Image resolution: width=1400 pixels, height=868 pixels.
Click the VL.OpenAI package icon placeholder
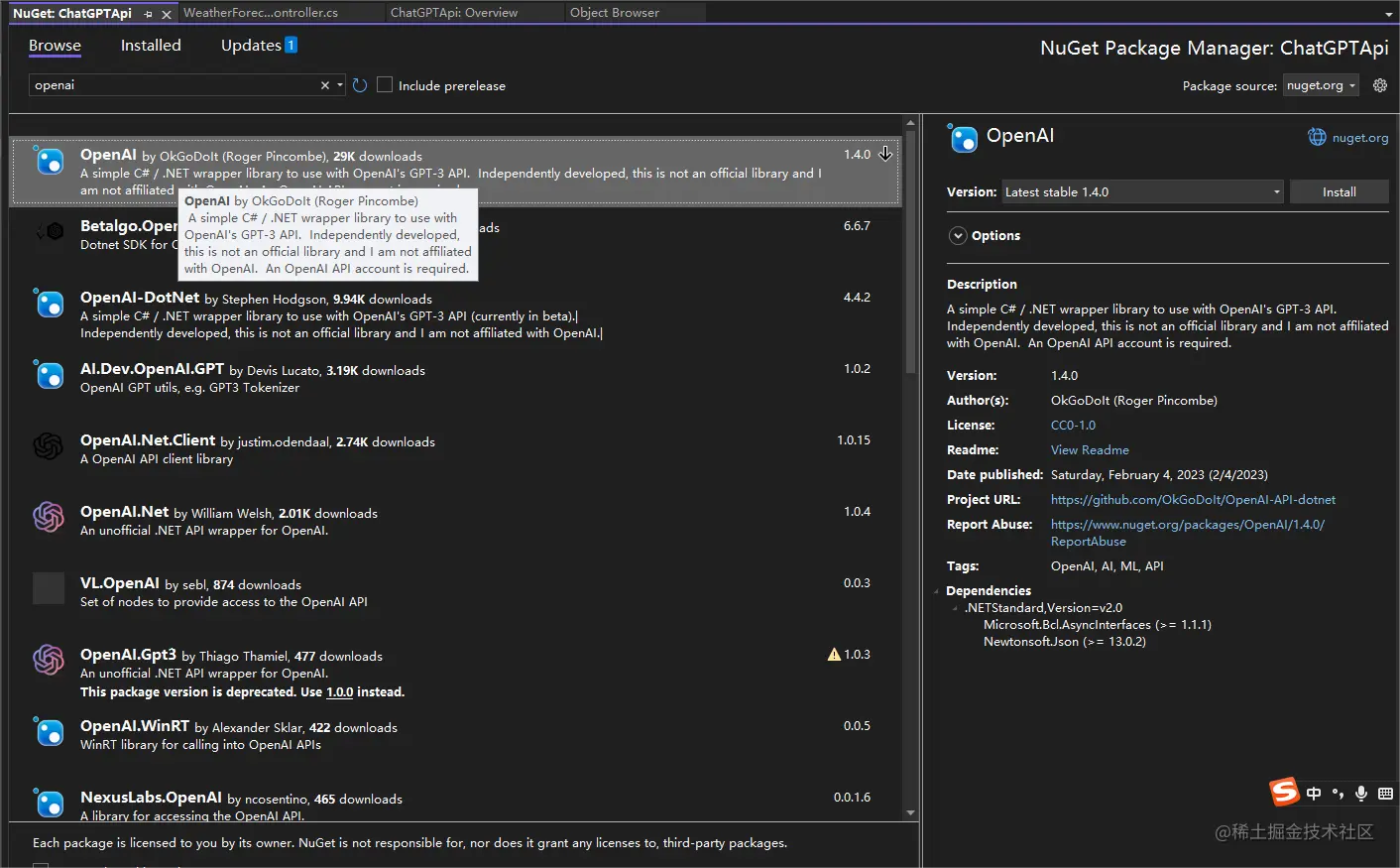coord(49,588)
